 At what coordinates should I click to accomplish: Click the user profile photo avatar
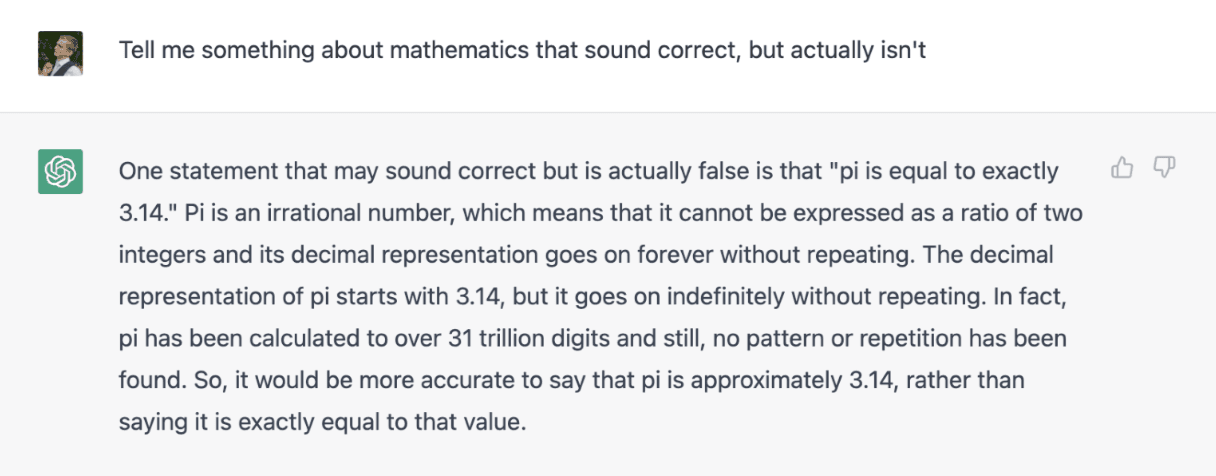(60, 53)
